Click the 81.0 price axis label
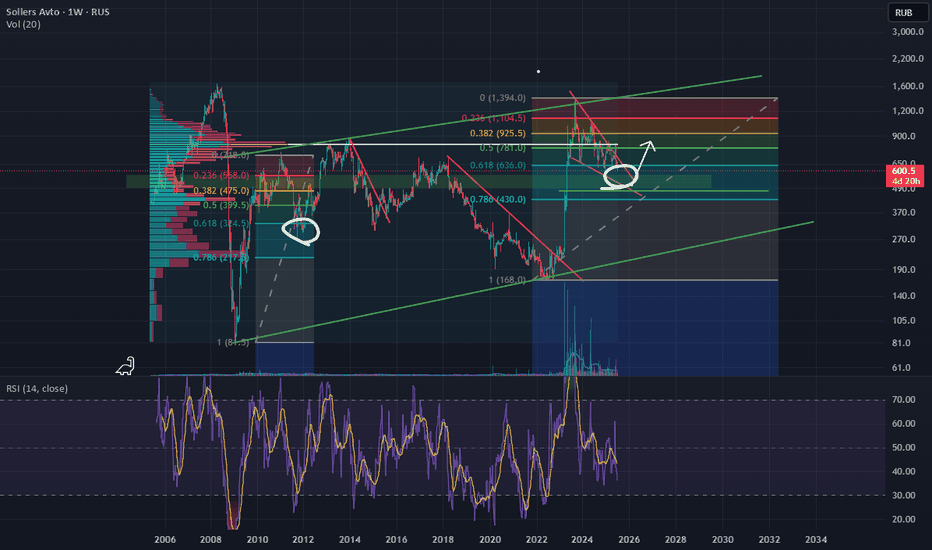The height and width of the screenshot is (550, 932). coord(901,342)
